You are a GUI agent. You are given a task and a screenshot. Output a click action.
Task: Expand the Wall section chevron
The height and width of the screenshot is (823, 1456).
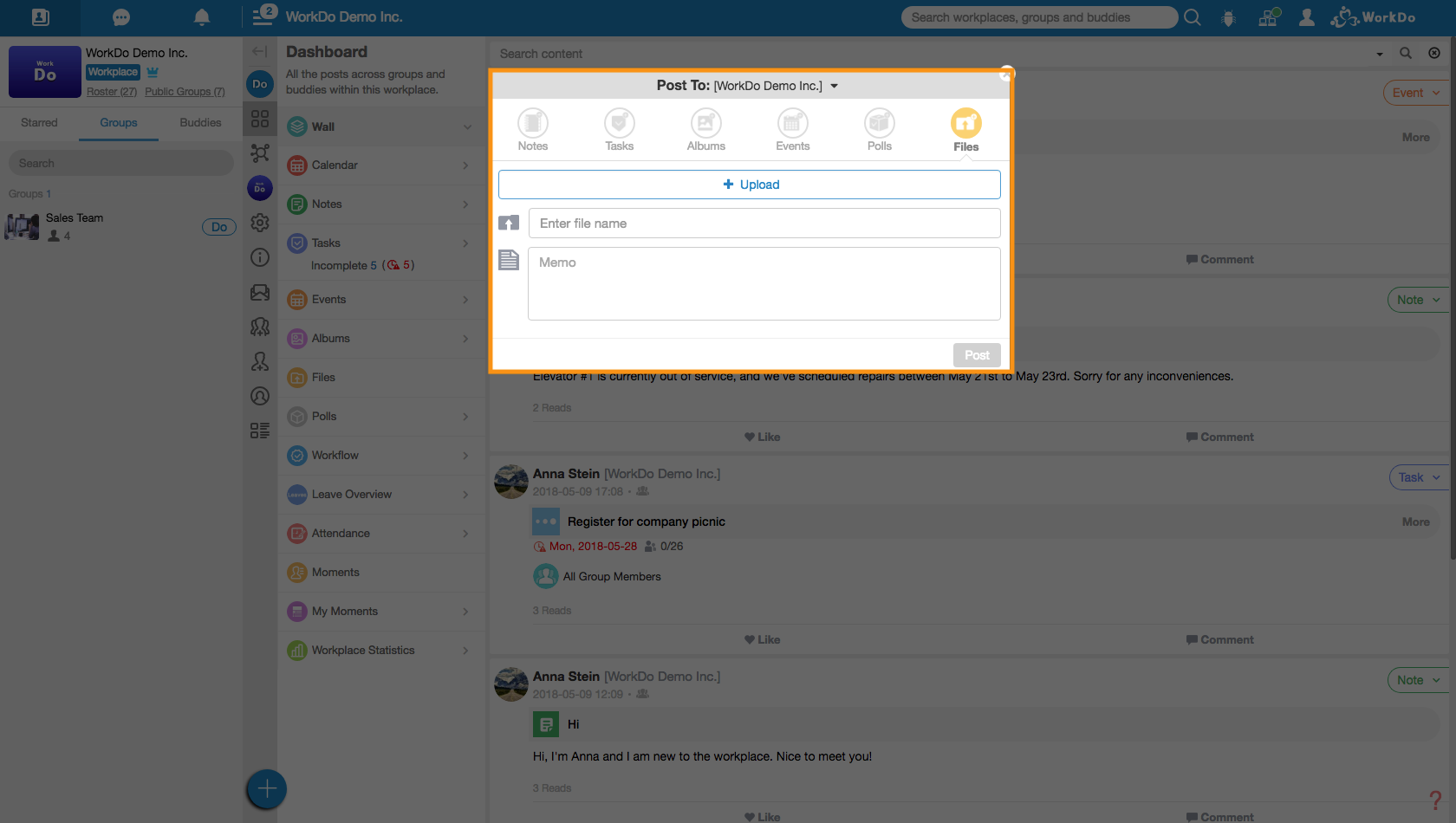coord(467,127)
